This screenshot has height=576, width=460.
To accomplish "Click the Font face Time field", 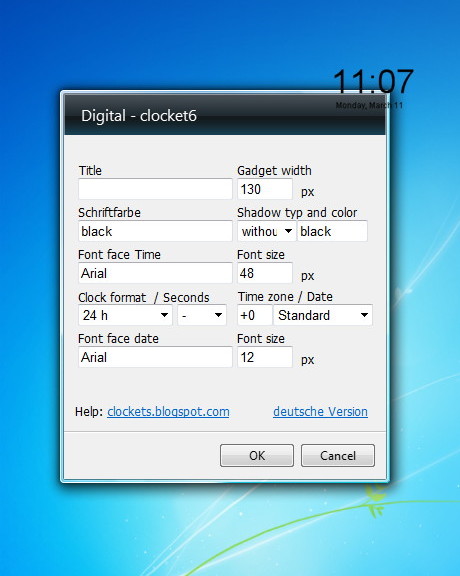I will click(x=155, y=273).
